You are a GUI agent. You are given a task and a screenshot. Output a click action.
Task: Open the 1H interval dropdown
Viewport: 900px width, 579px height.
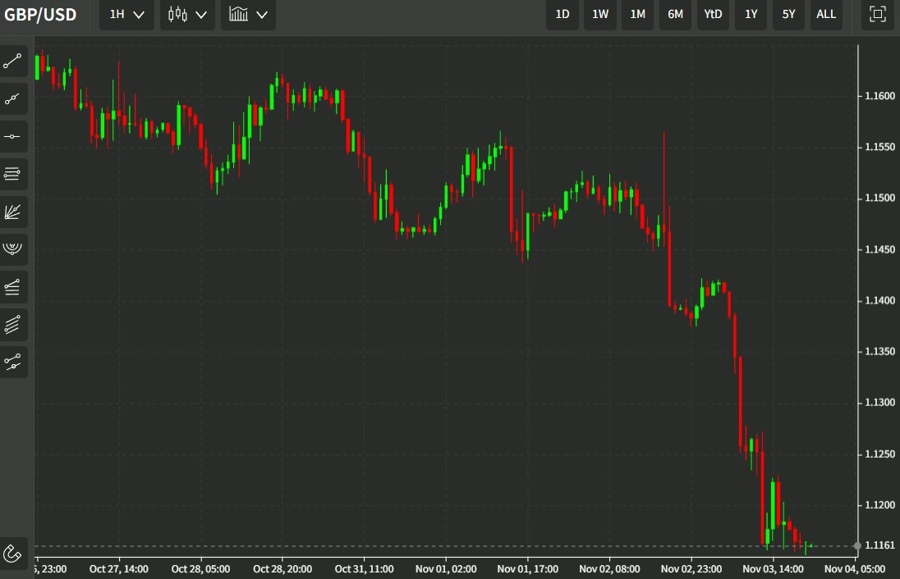(127, 14)
